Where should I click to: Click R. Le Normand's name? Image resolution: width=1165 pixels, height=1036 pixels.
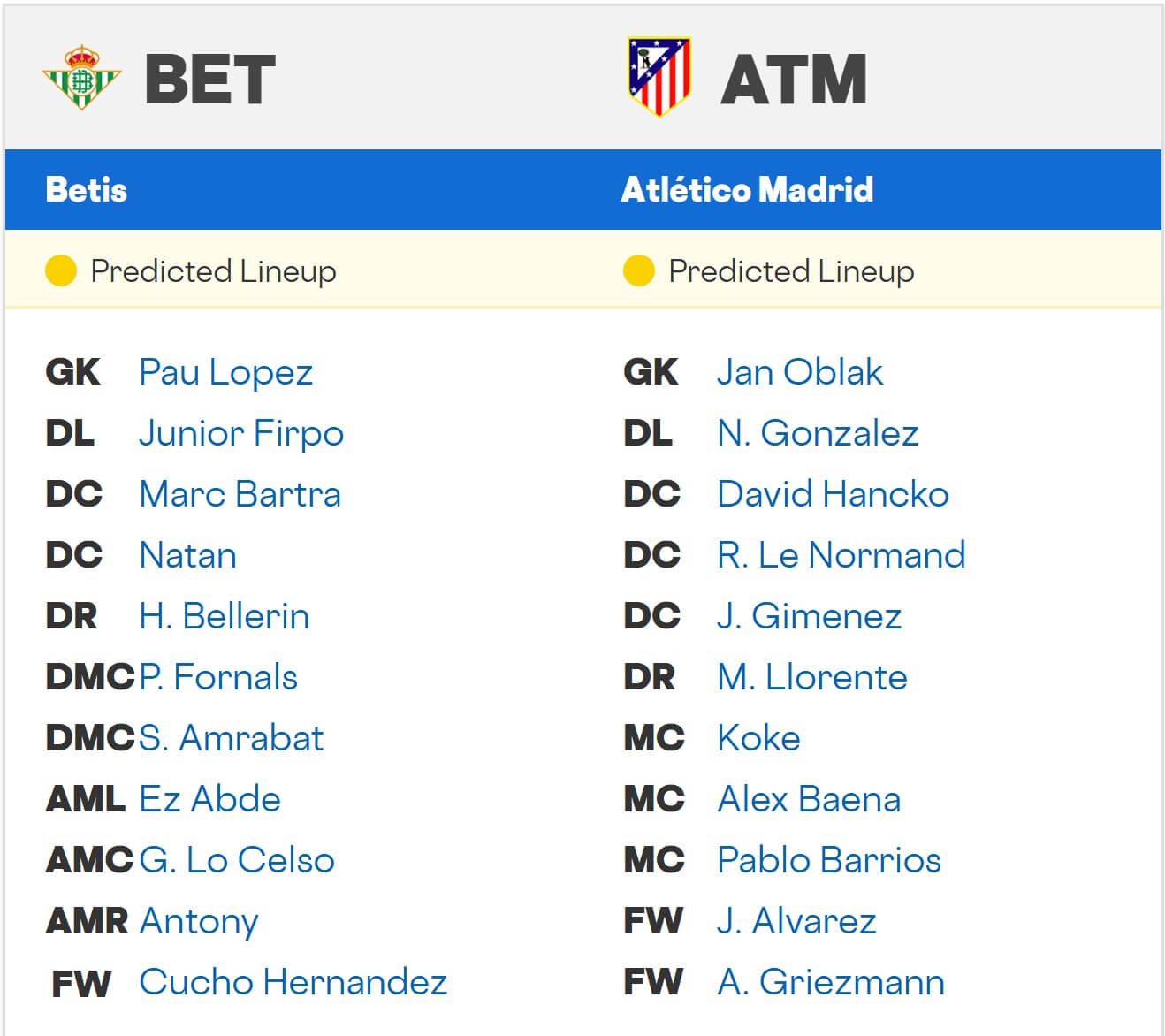click(841, 556)
